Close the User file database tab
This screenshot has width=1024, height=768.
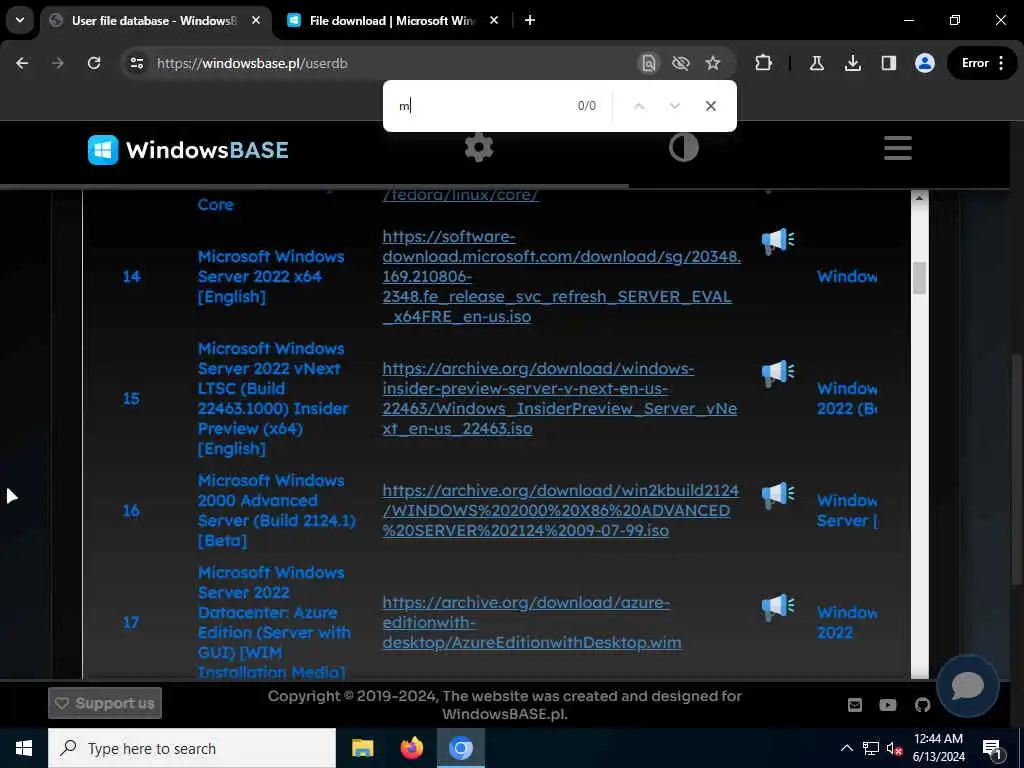click(x=256, y=21)
